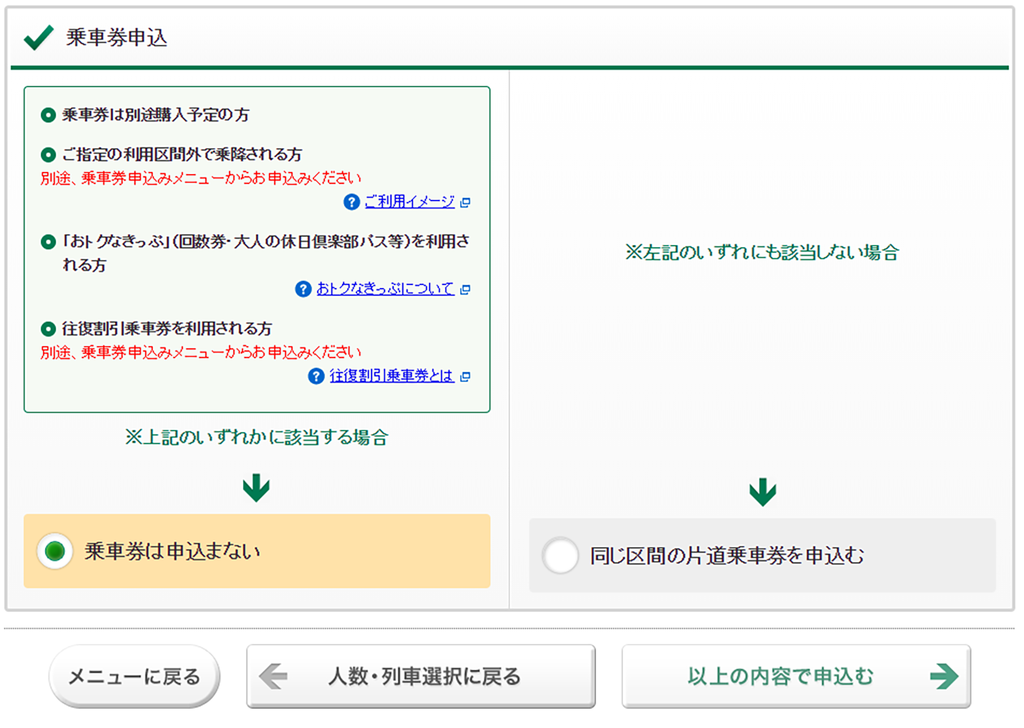Click the メニューに戻る button
The height and width of the screenshot is (728, 1024).
click(x=135, y=676)
